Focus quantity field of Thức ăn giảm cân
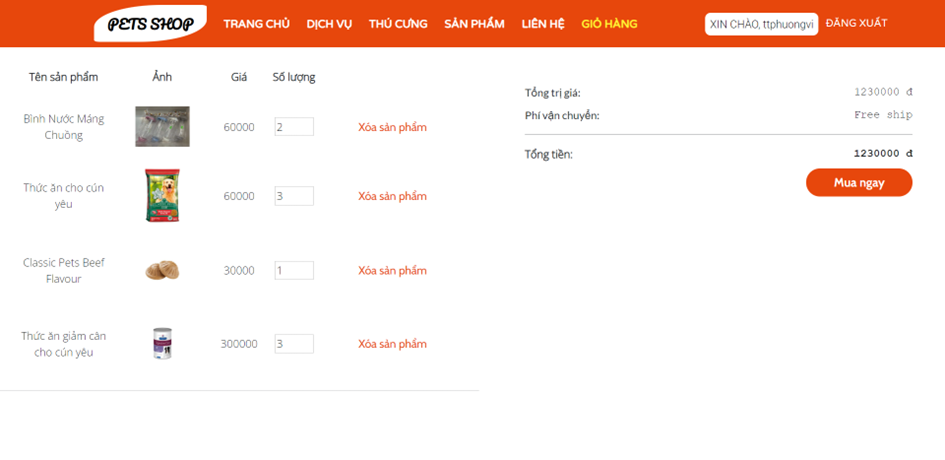The width and height of the screenshot is (945, 460). tap(294, 344)
